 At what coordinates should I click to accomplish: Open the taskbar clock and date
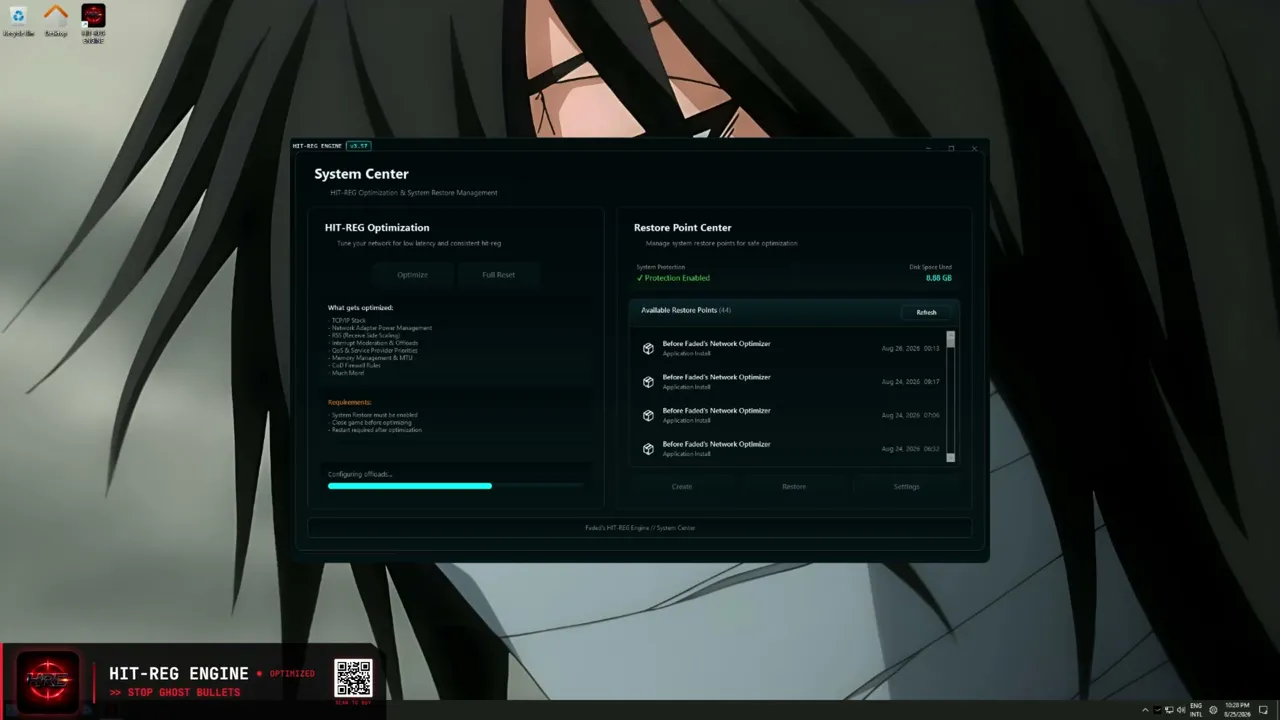click(x=1237, y=710)
